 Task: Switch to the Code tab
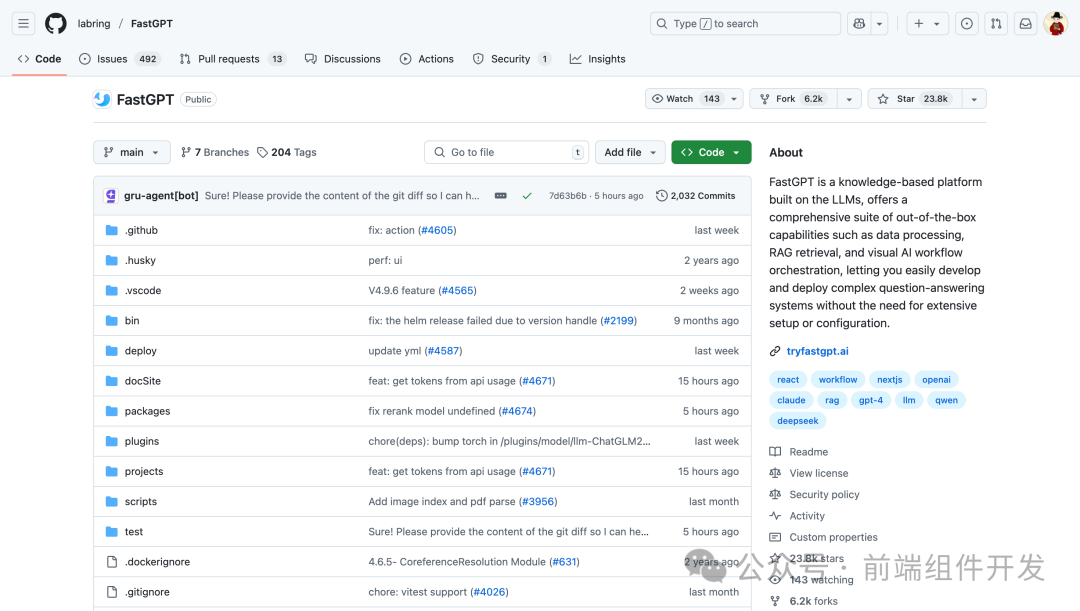click(x=39, y=59)
